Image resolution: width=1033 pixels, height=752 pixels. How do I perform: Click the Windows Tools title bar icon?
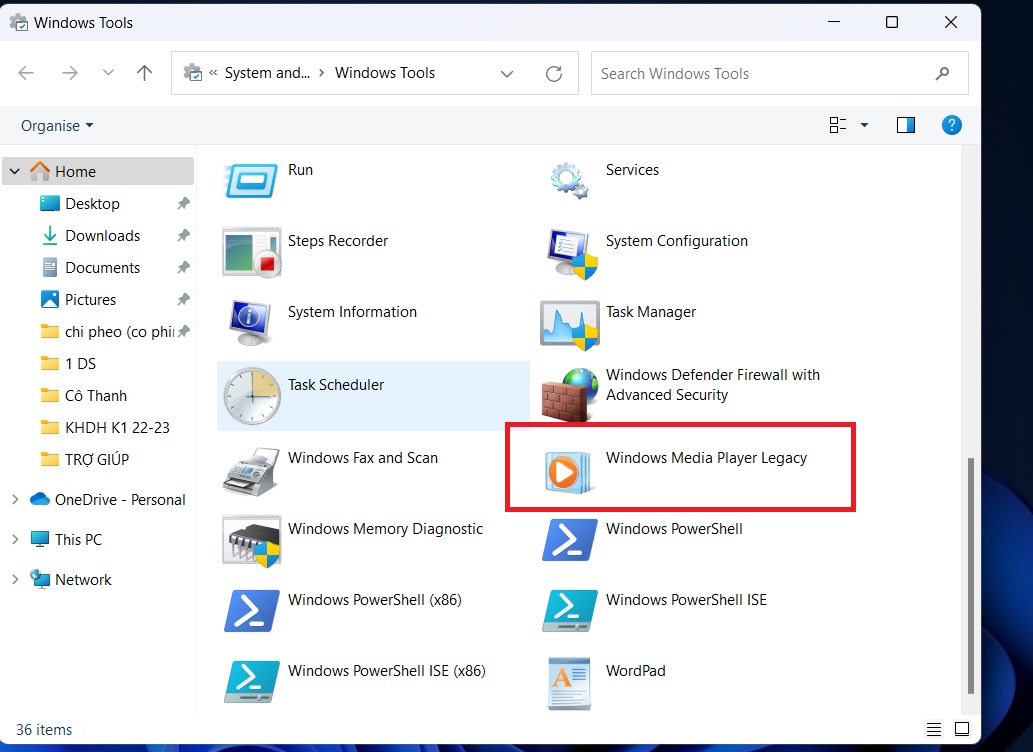[x=18, y=22]
